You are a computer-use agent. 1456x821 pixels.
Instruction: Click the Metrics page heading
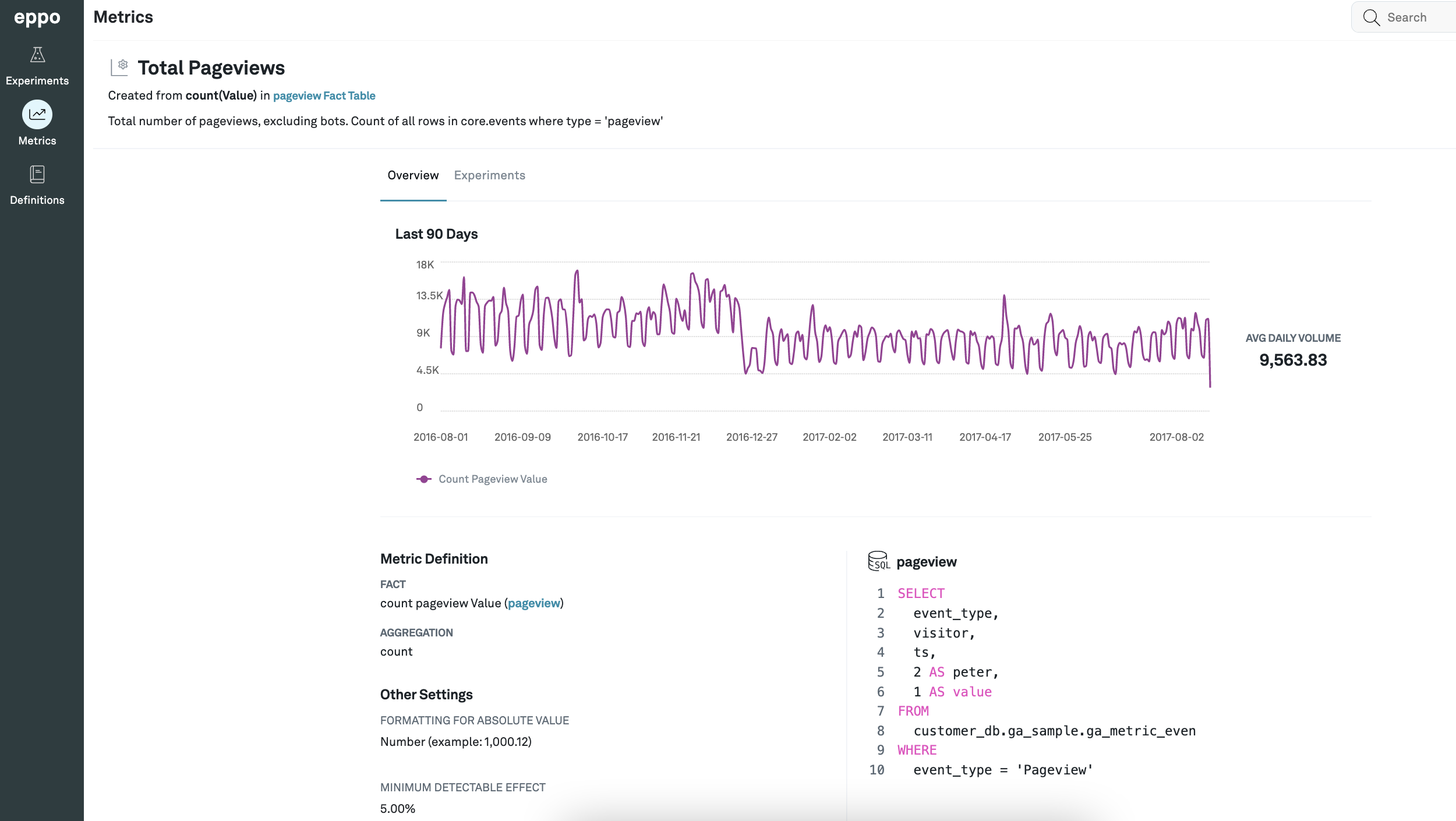pos(123,17)
